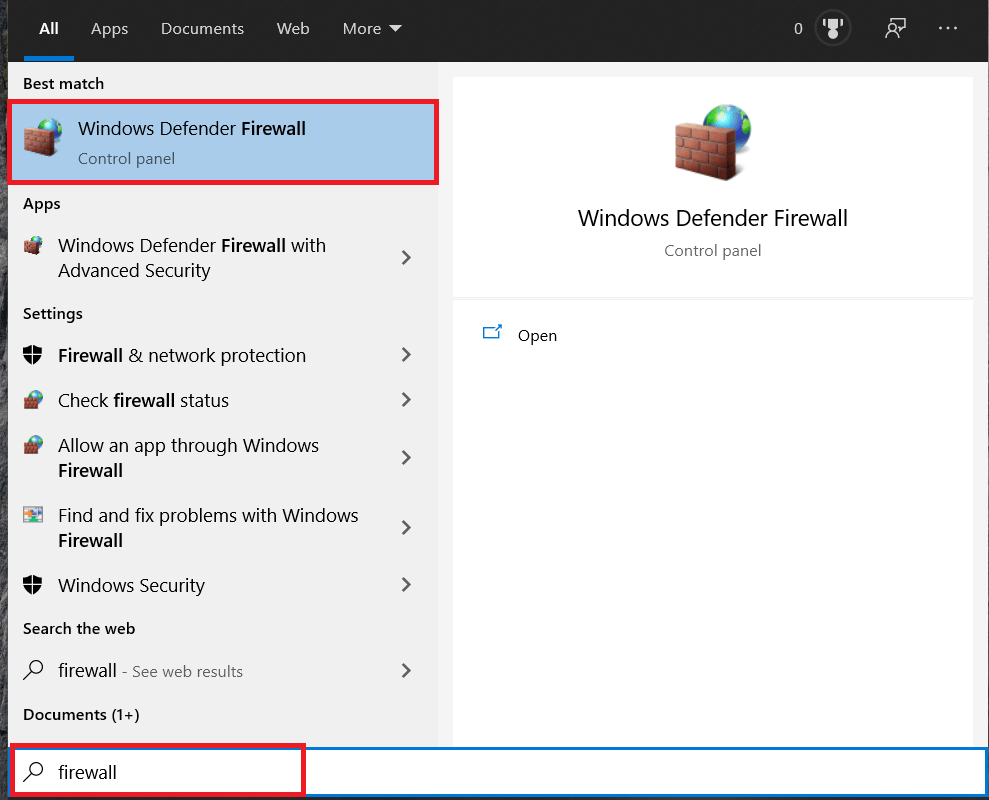Switch to the Apps tab
Screen dimensions: 989x800
click(x=109, y=29)
